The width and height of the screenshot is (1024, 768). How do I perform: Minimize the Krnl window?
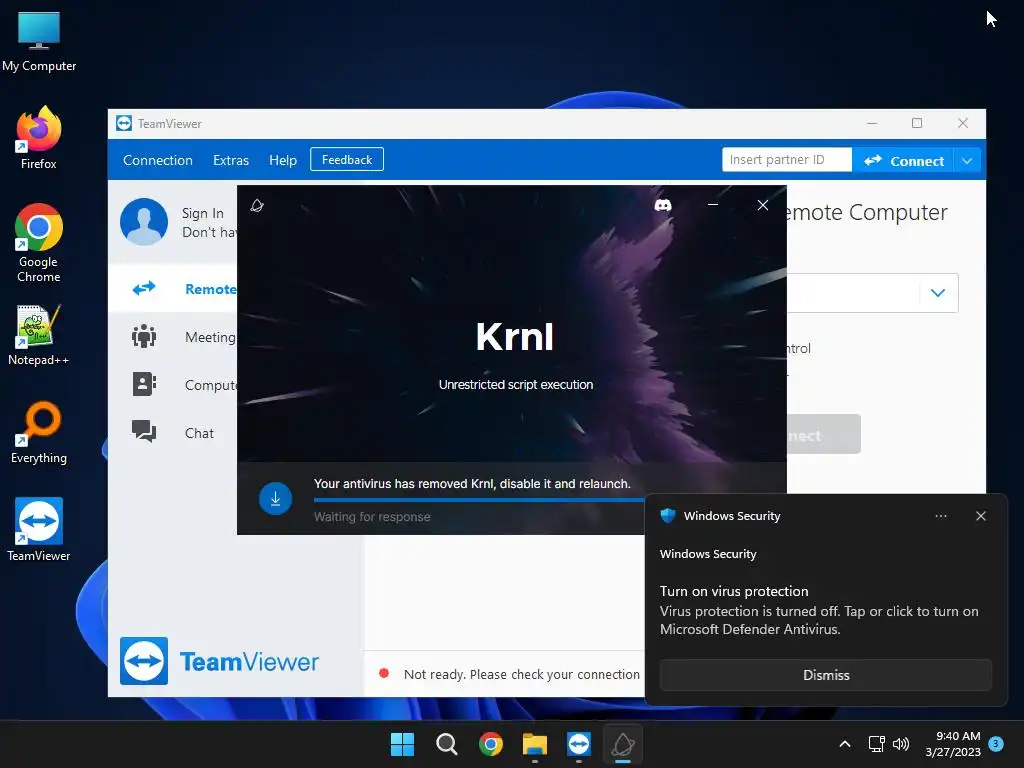(x=713, y=205)
